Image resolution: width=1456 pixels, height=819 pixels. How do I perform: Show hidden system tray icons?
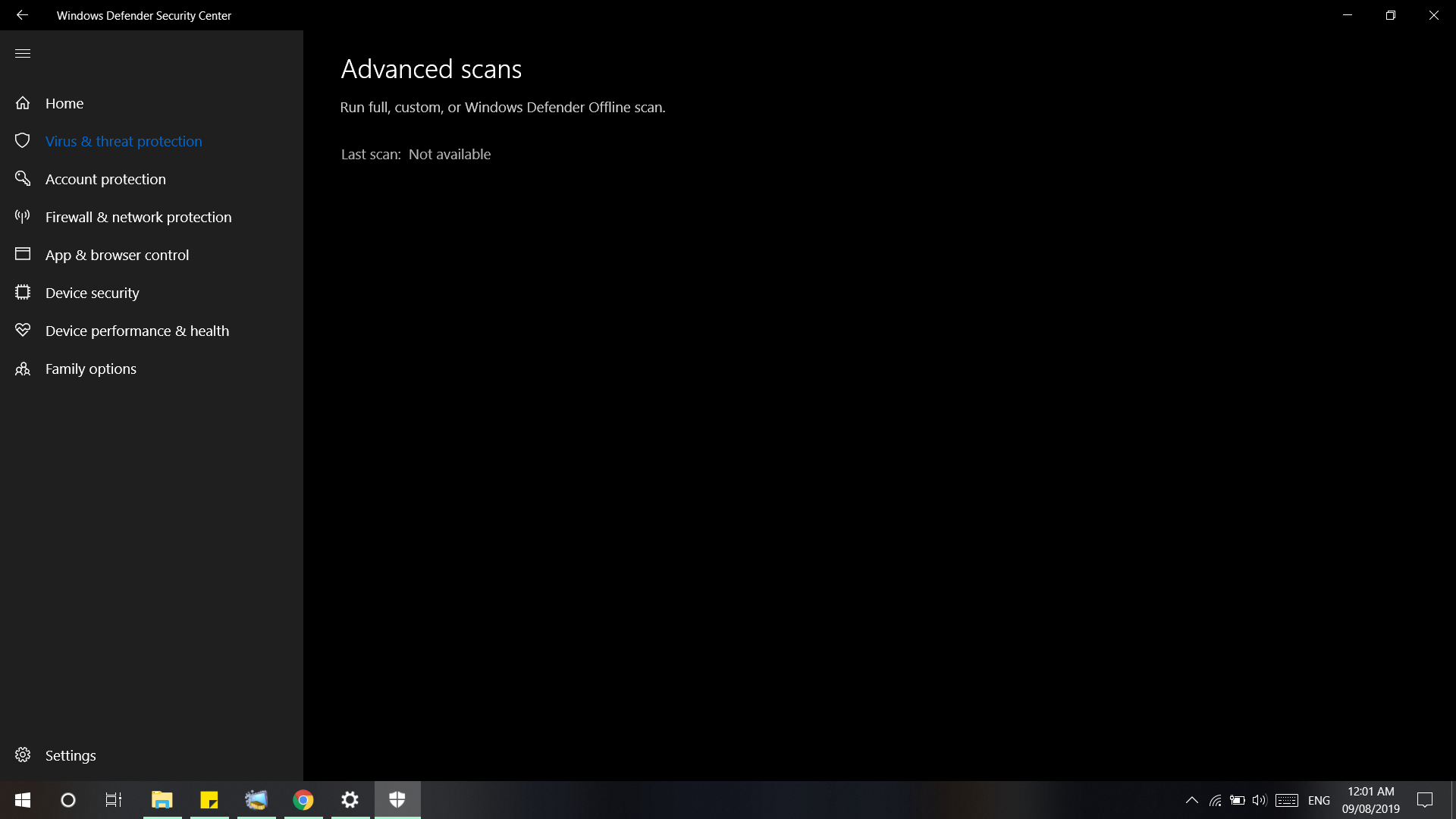1191,800
